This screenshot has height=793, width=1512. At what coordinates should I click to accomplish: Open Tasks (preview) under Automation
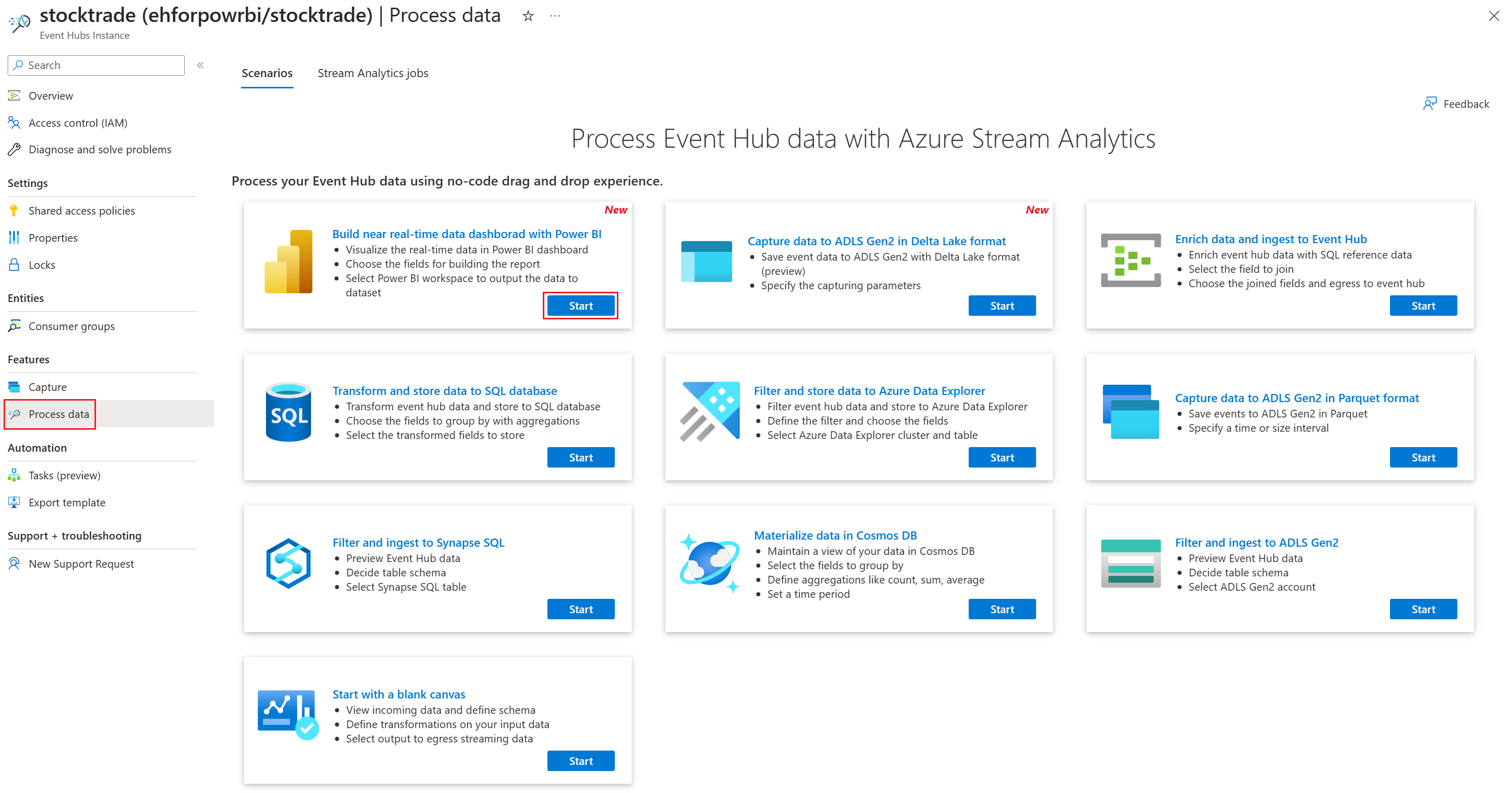[x=64, y=475]
